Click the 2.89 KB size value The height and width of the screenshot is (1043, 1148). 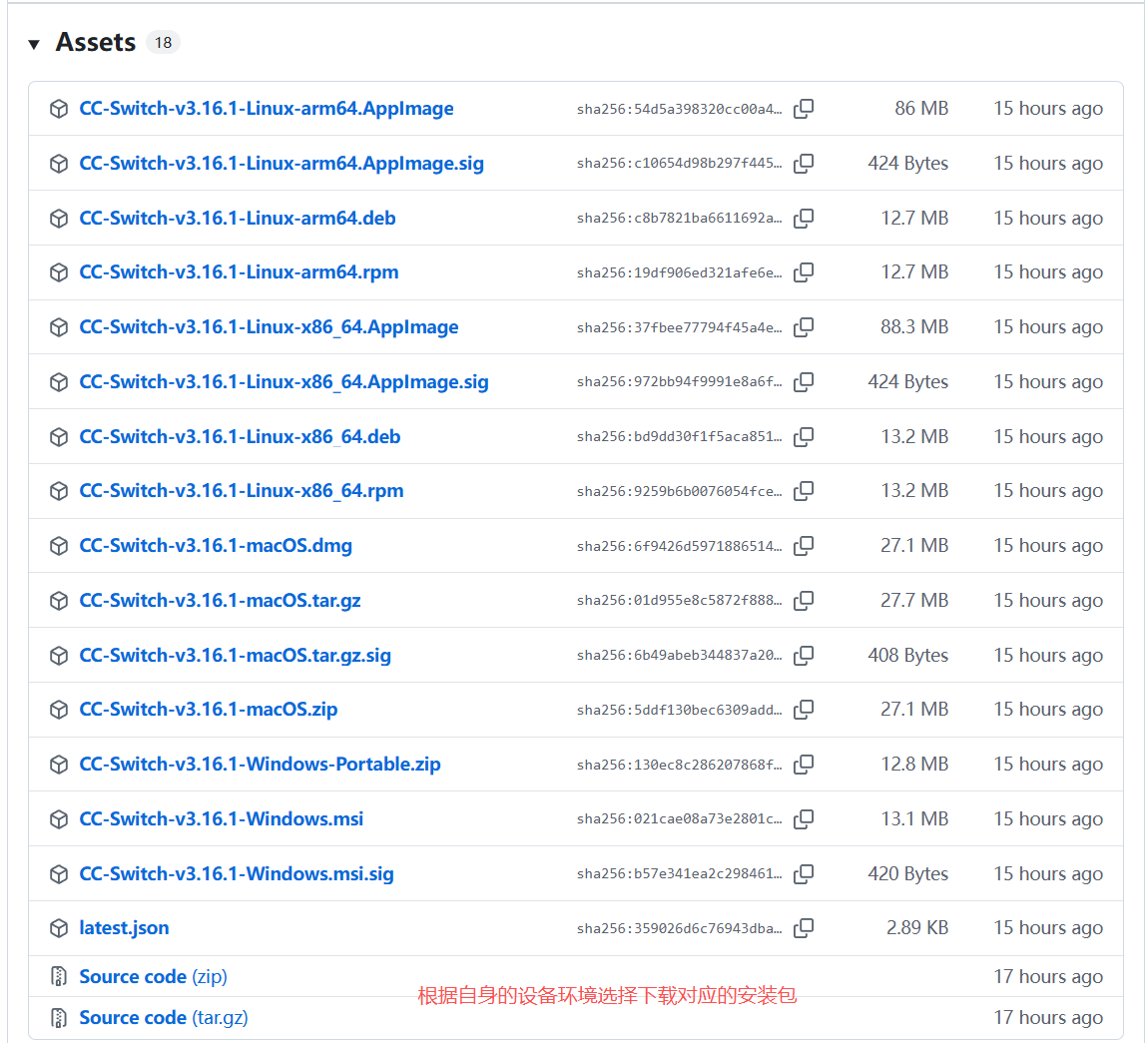click(917, 929)
